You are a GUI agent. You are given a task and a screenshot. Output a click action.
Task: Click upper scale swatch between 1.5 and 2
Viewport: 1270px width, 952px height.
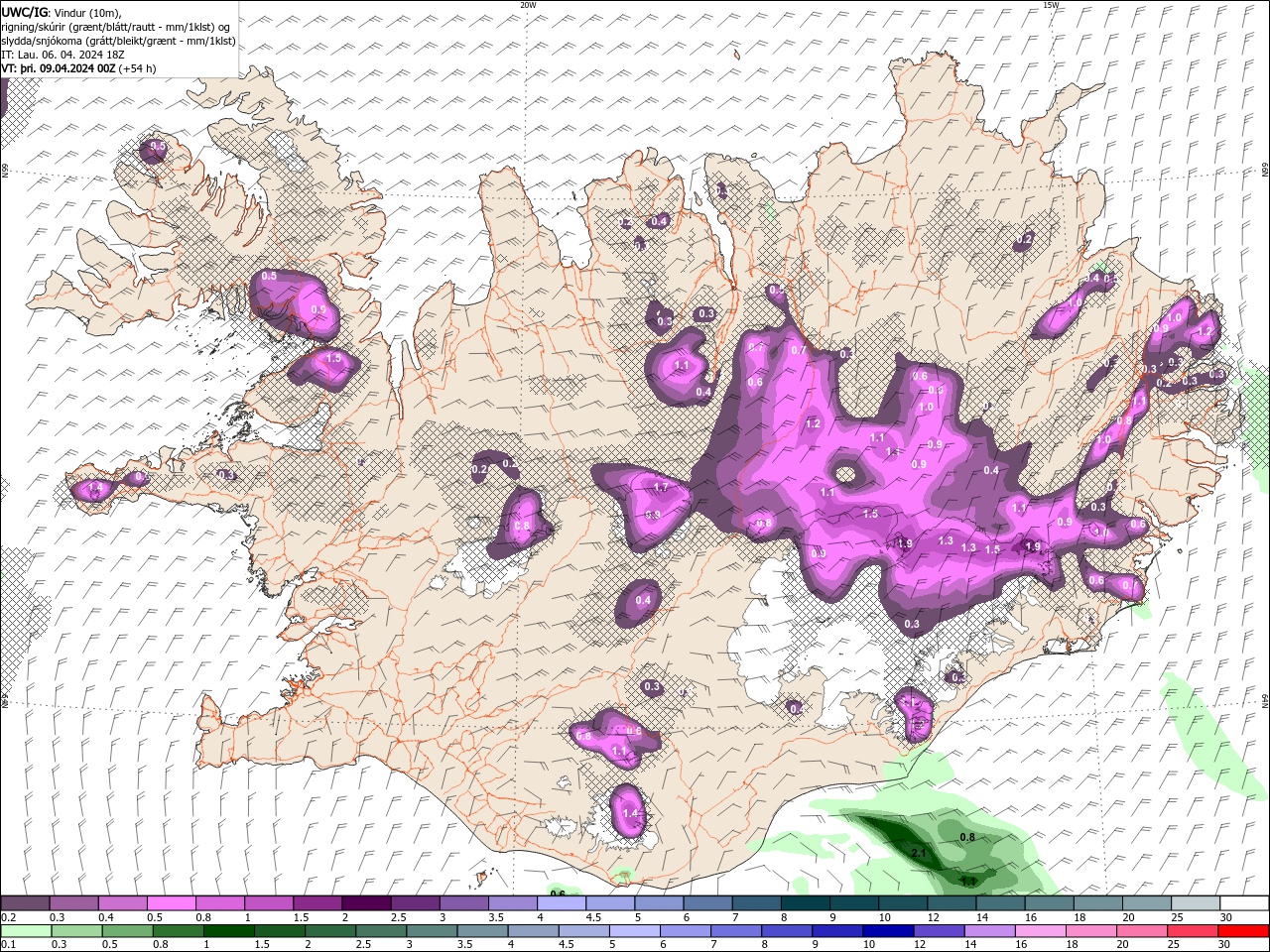[318, 903]
